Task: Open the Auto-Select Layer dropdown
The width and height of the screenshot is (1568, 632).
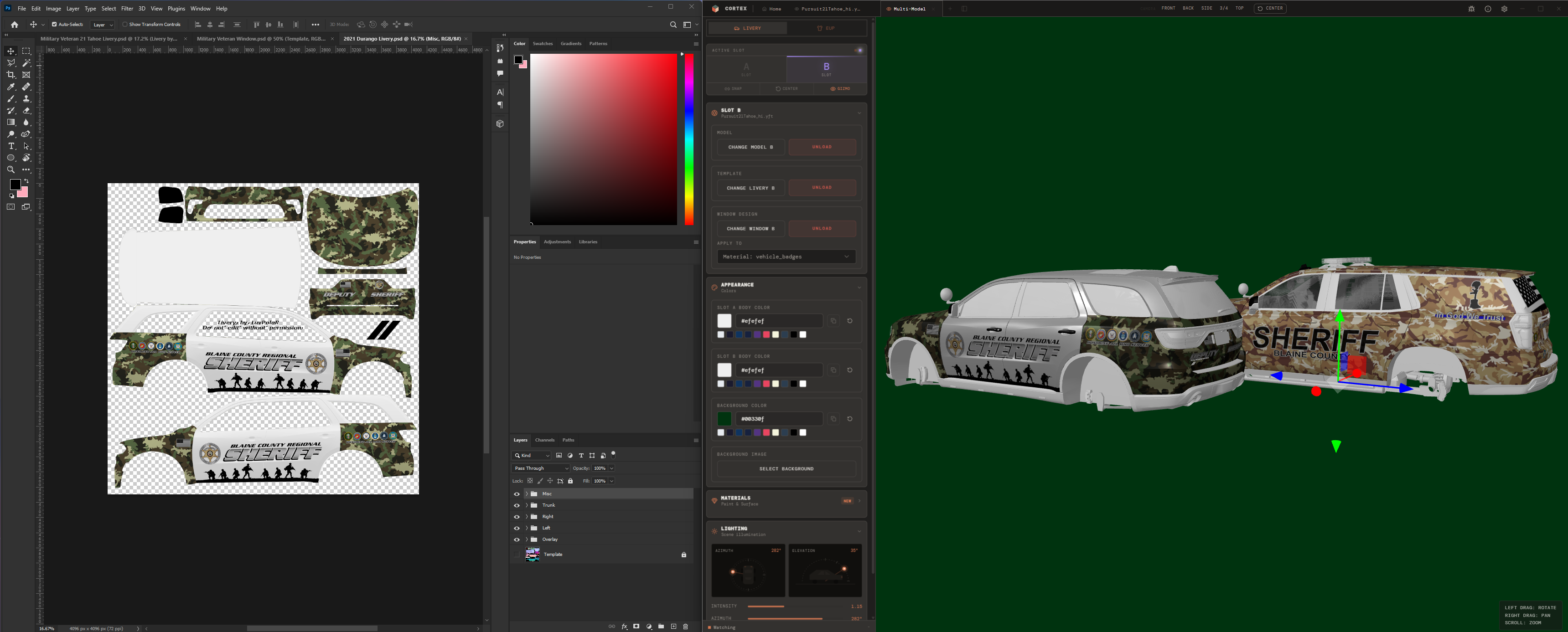Action: (x=102, y=25)
